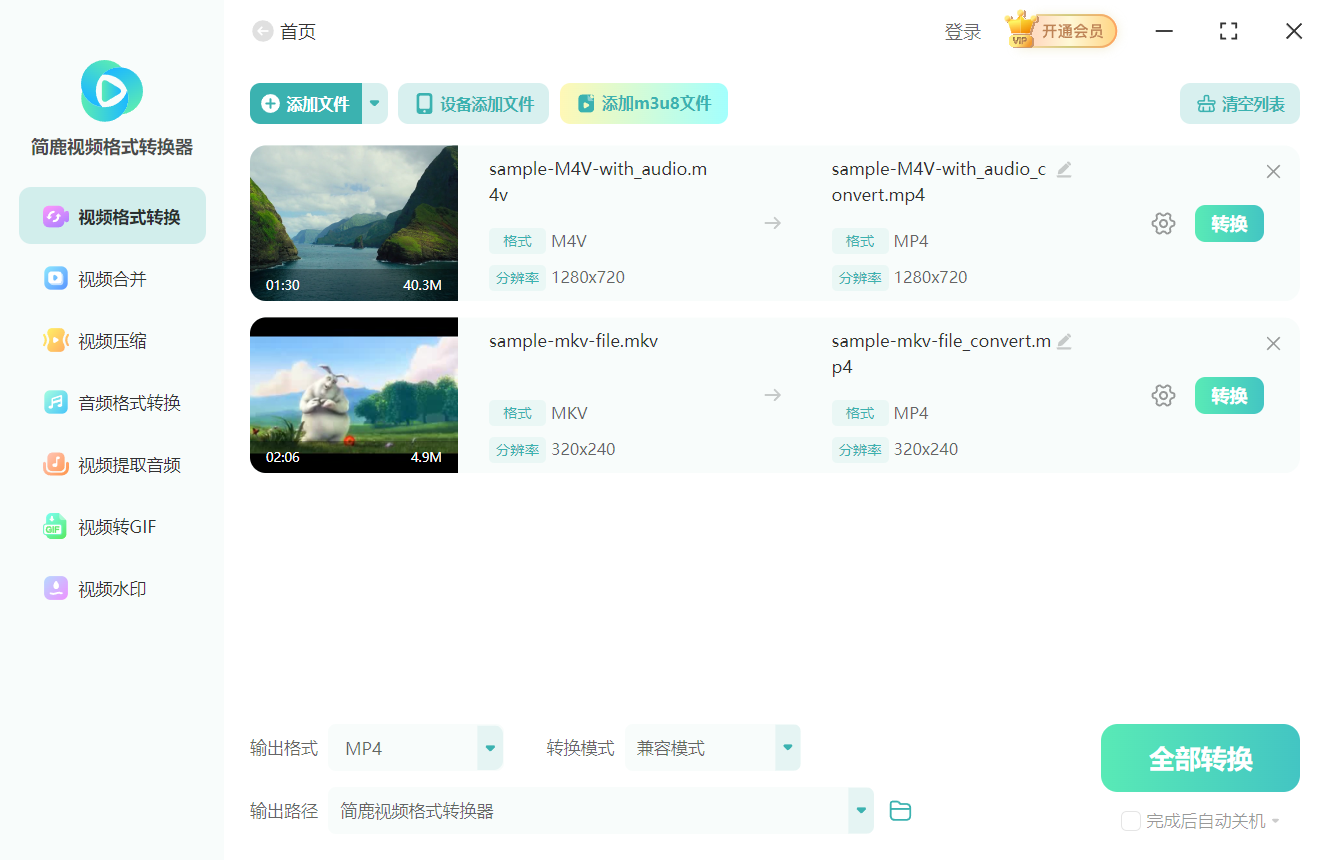
Task: Go back via the 首页 arrow icon
Action: pos(262,32)
